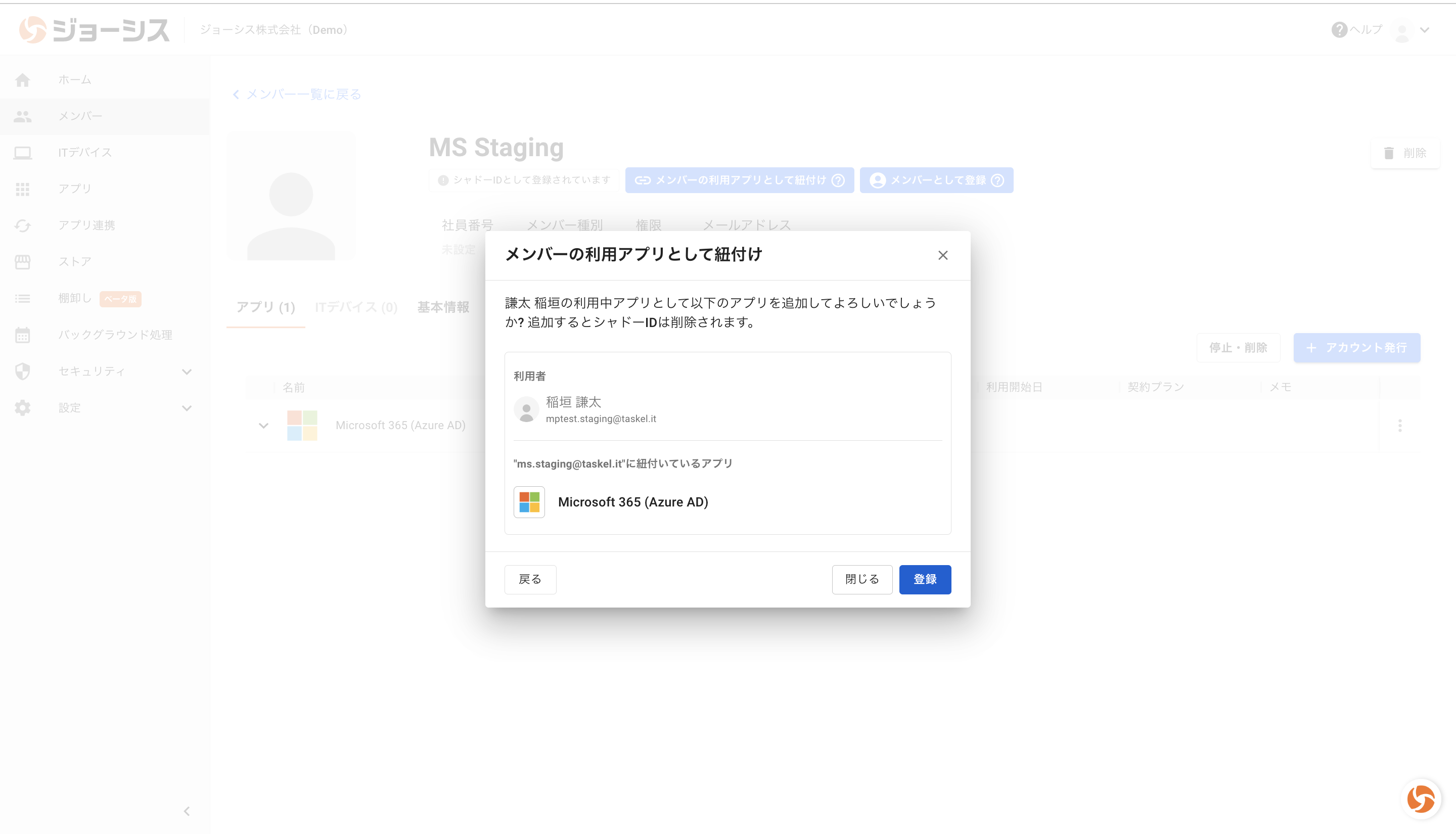The width and height of the screenshot is (1456, 834).
Task: Click the 停止・削除 button
Action: pyautogui.click(x=1238, y=348)
